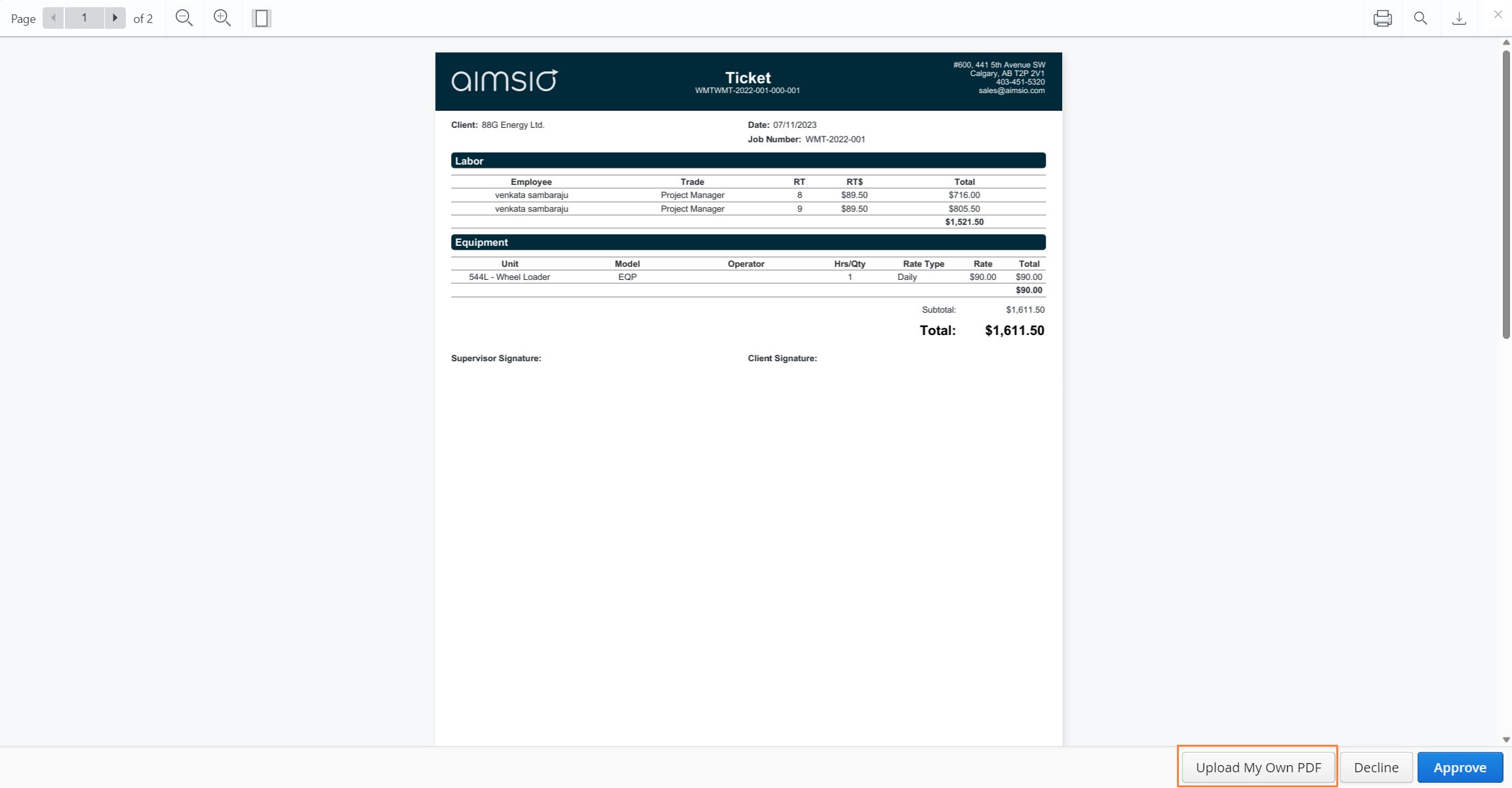Click the client name 88G Energy Ltd.

click(x=513, y=125)
